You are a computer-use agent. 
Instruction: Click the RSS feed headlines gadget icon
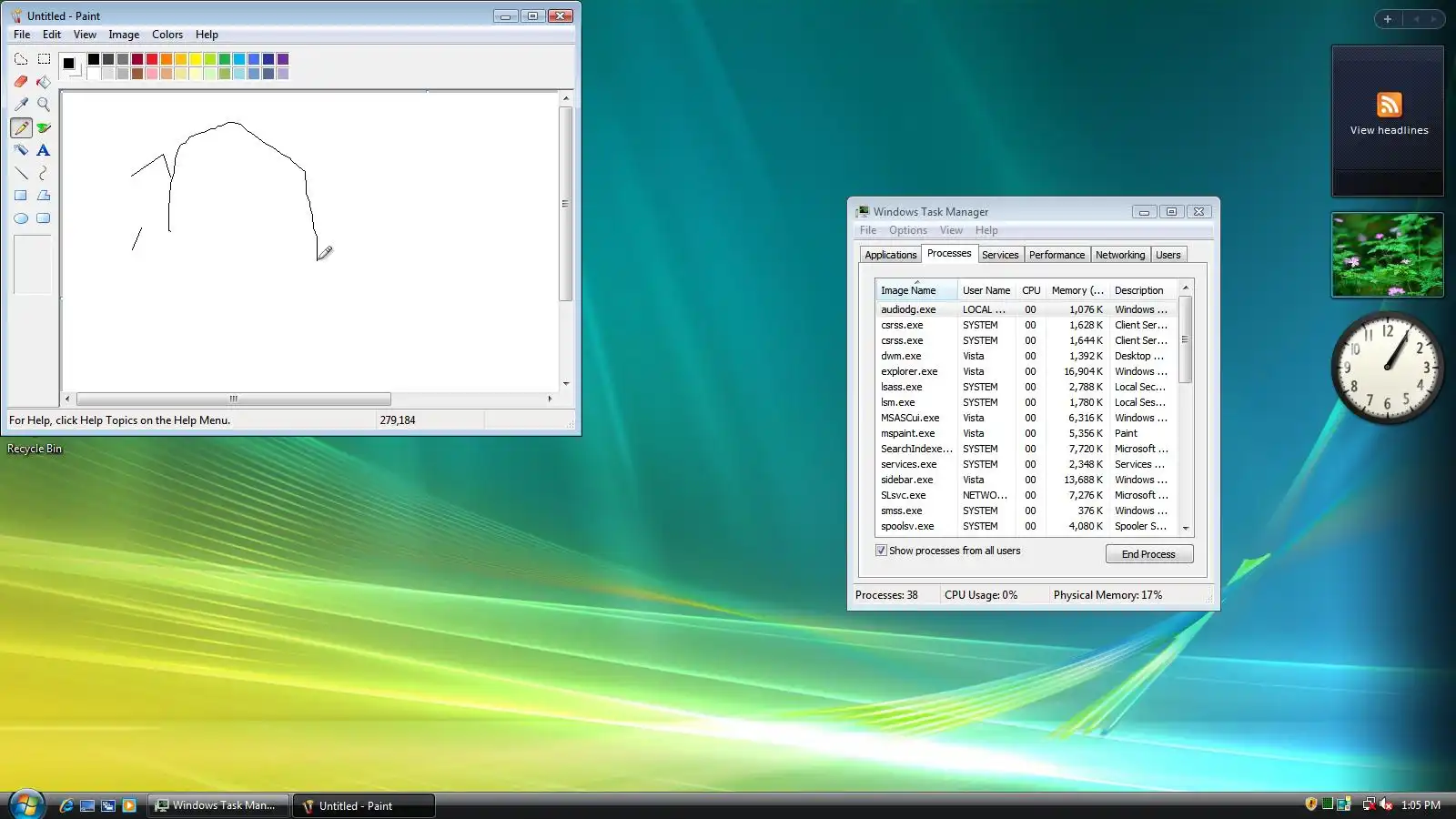(1389, 105)
